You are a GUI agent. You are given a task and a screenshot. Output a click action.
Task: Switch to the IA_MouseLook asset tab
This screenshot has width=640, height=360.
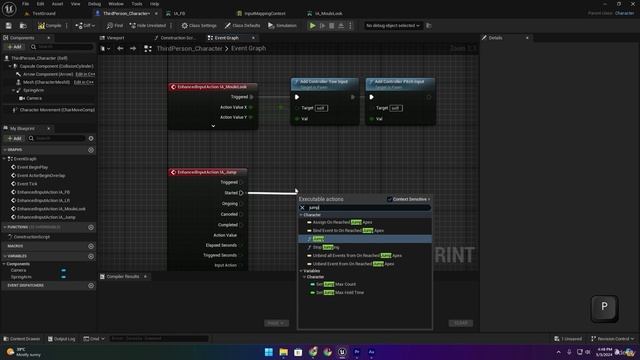(x=328, y=13)
